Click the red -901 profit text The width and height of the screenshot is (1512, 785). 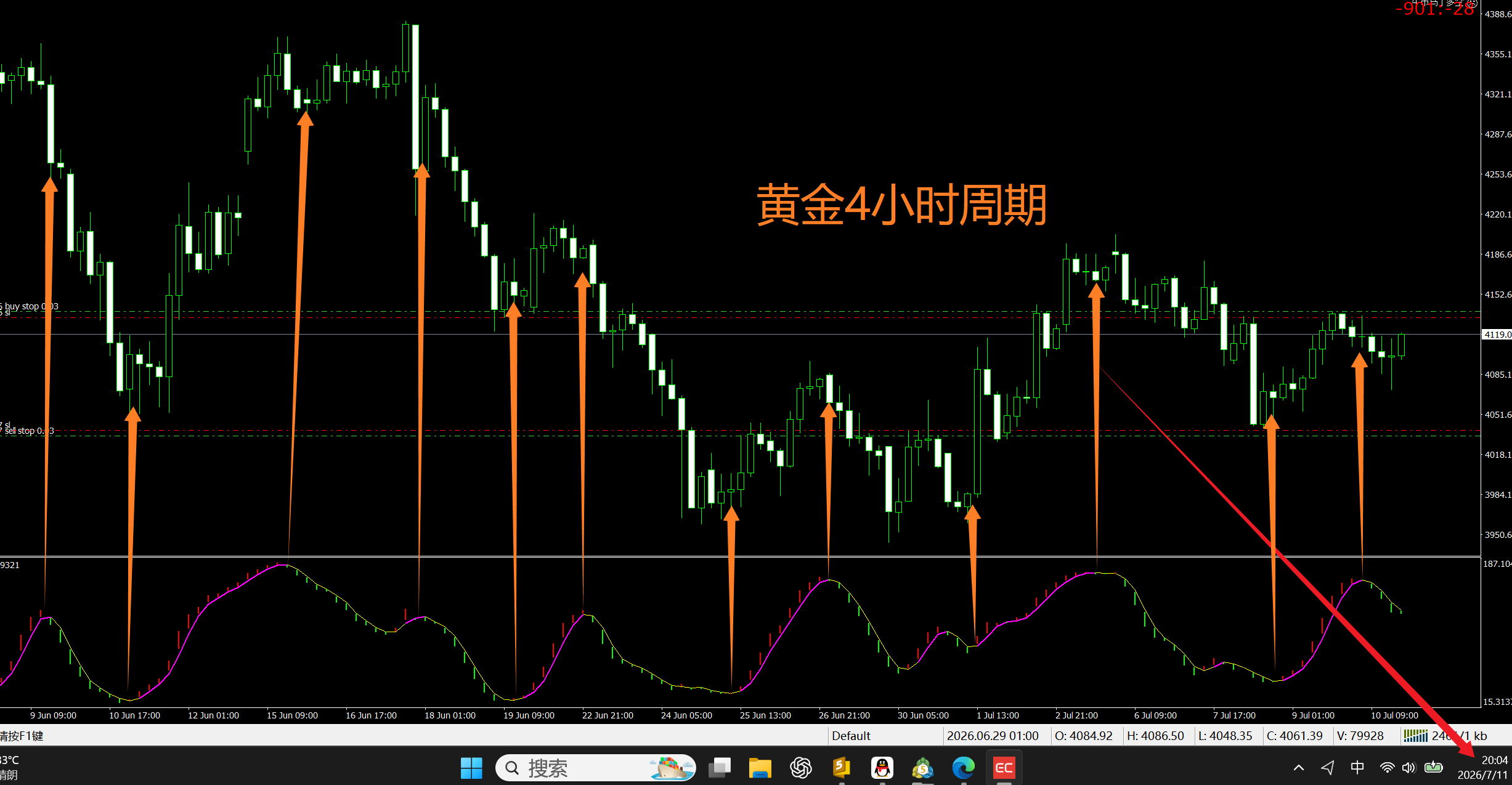click(x=1434, y=9)
